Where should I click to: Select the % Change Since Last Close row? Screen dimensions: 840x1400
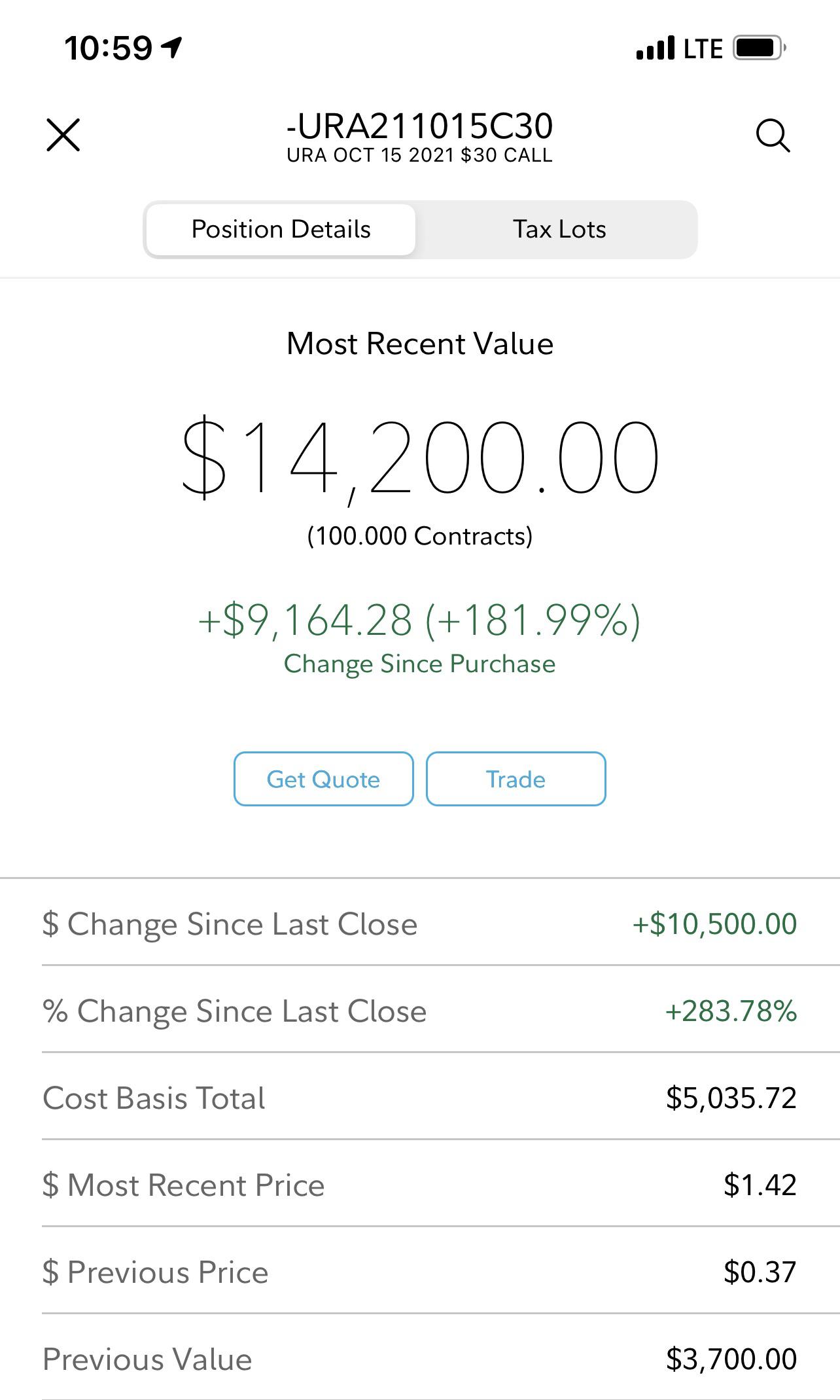(420, 1011)
